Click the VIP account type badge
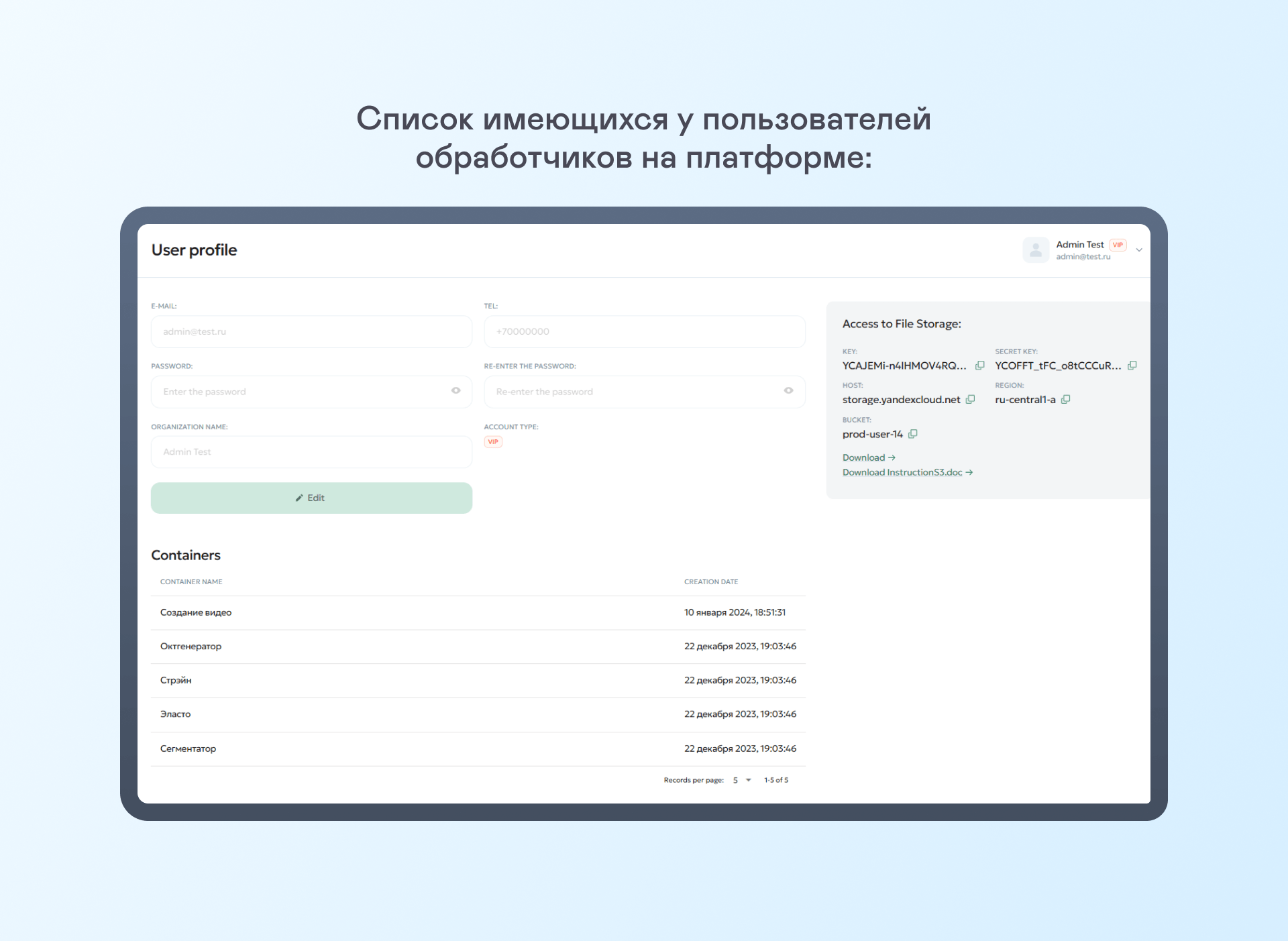Screen dimensions: 1288x941 pyautogui.click(x=493, y=442)
